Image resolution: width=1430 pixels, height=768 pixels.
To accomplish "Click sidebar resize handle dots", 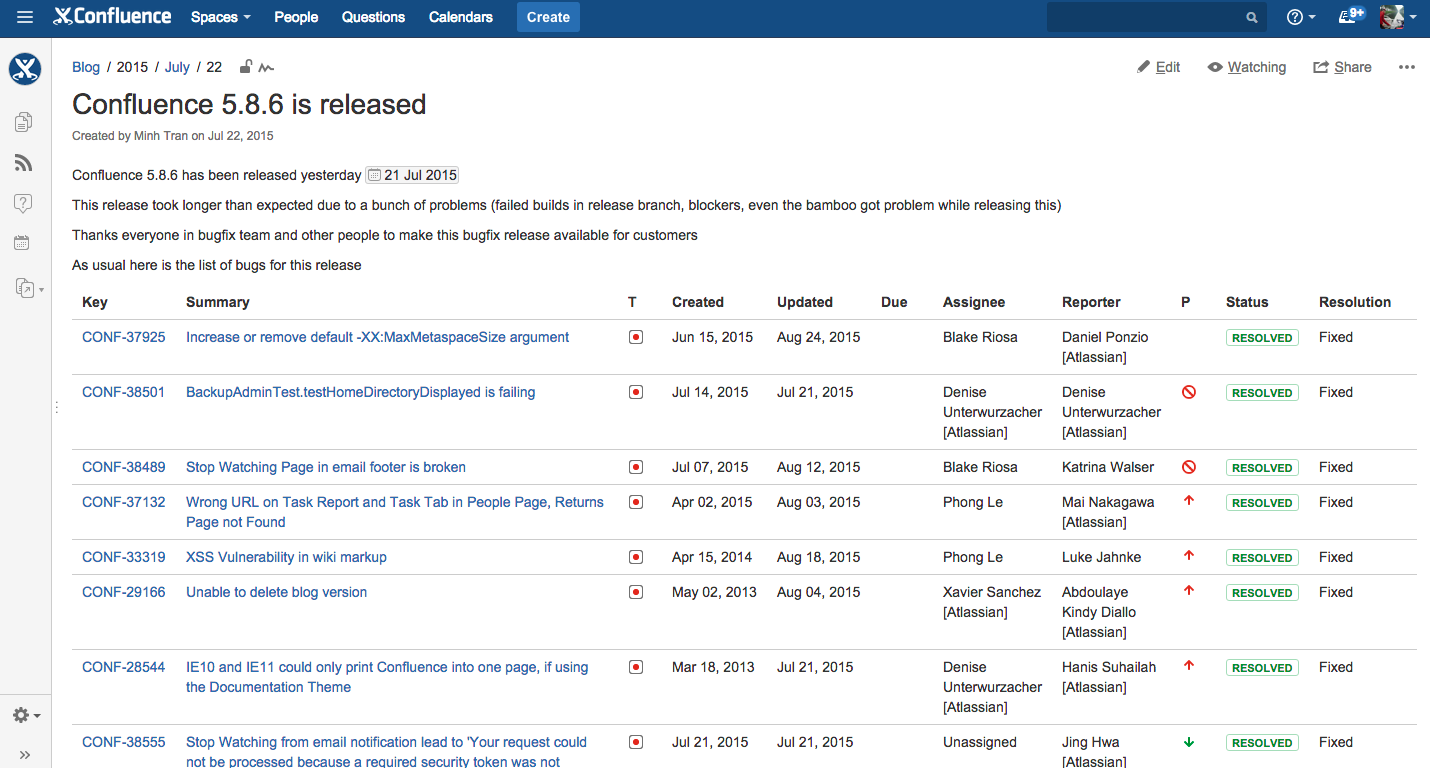I will (56, 408).
